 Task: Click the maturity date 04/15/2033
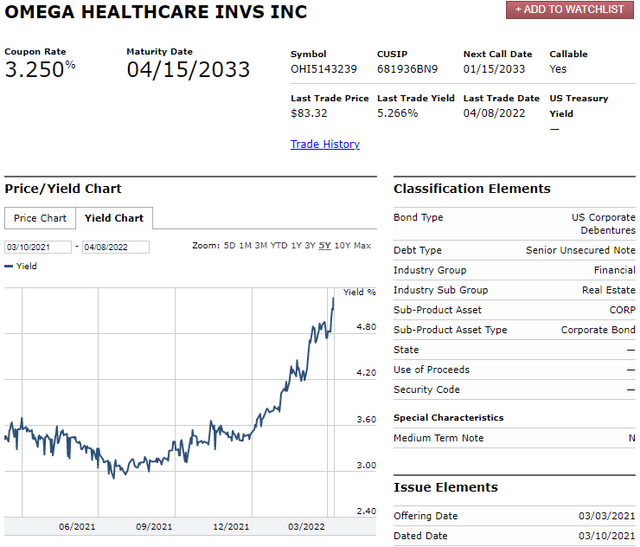tap(188, 69)
